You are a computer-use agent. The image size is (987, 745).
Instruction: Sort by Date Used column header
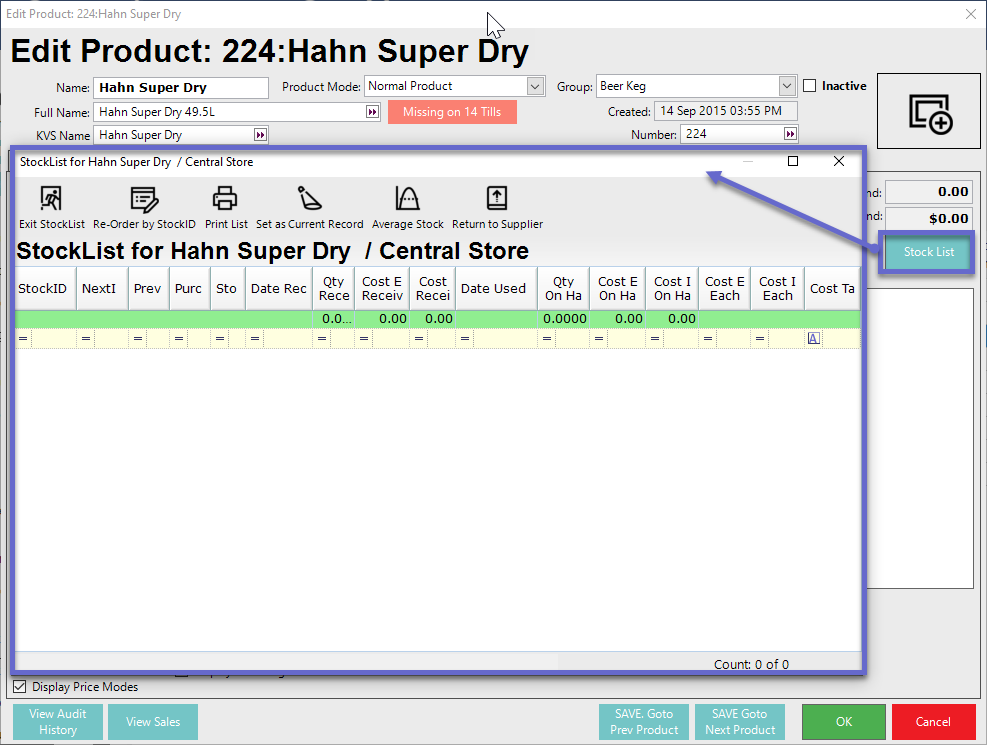tap(496, 288)
